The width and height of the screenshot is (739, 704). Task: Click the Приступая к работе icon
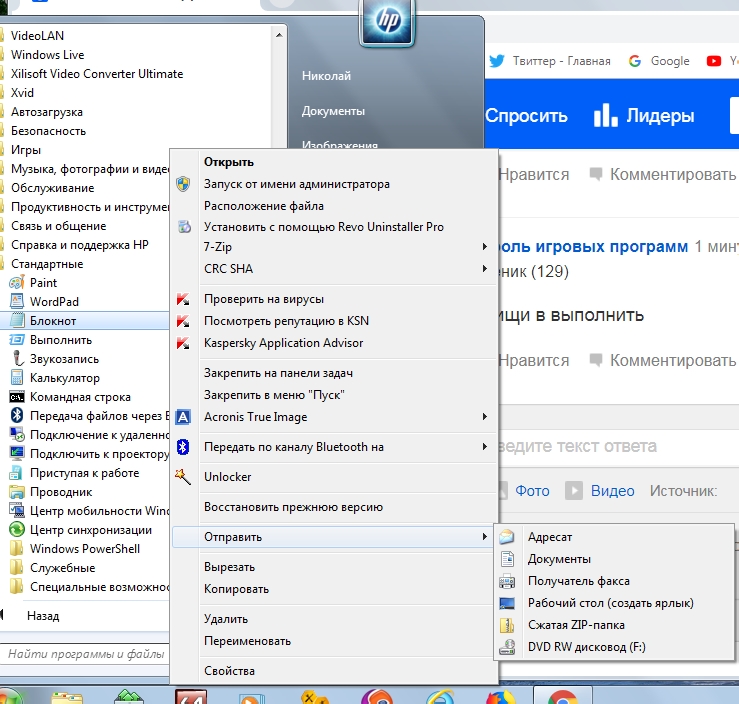coord(17,473)
